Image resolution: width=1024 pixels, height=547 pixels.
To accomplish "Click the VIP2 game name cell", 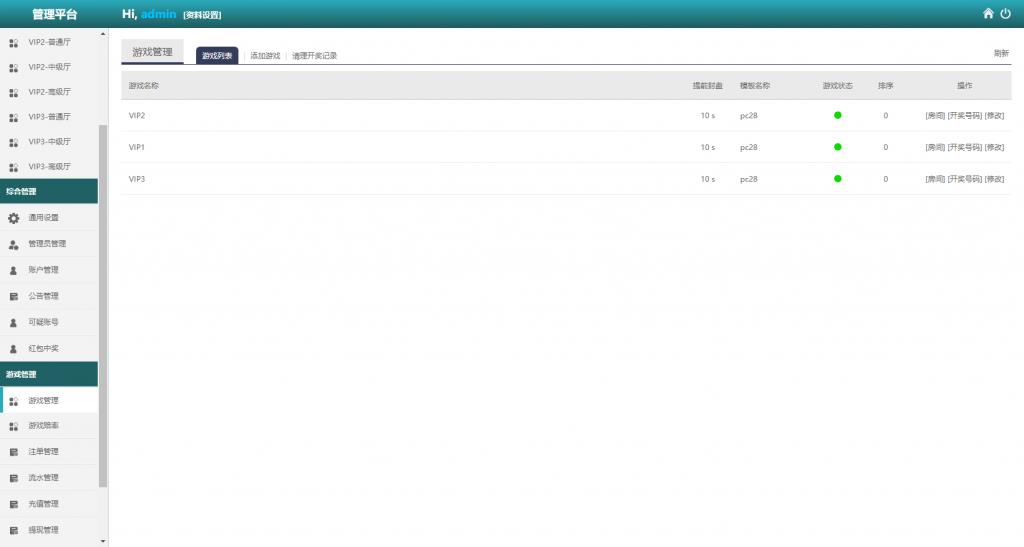I will (x=136, y=116).
